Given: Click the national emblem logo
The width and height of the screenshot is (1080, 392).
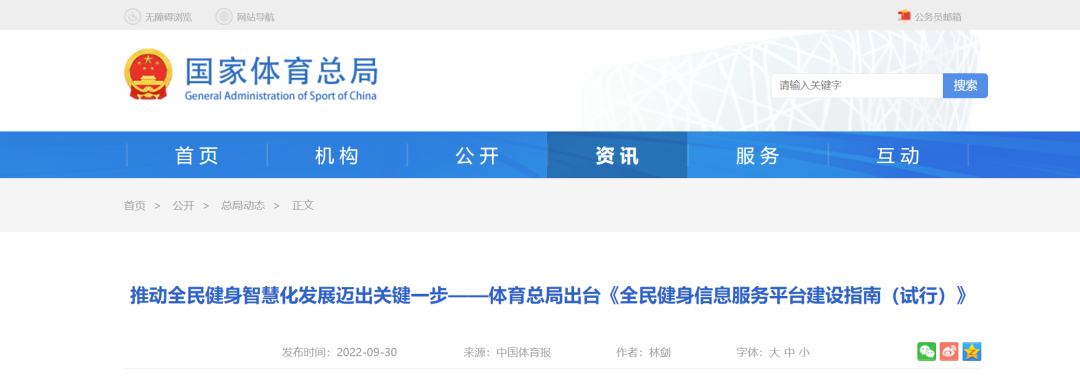Looking at the screenshot, I should tap(148, 74).
